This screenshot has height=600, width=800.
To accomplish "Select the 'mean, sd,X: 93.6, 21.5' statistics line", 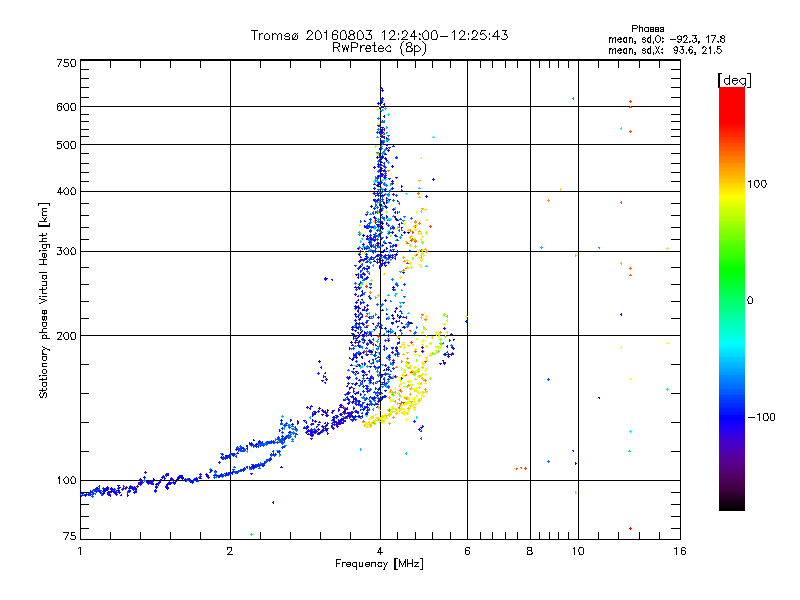I will (665, 50).
